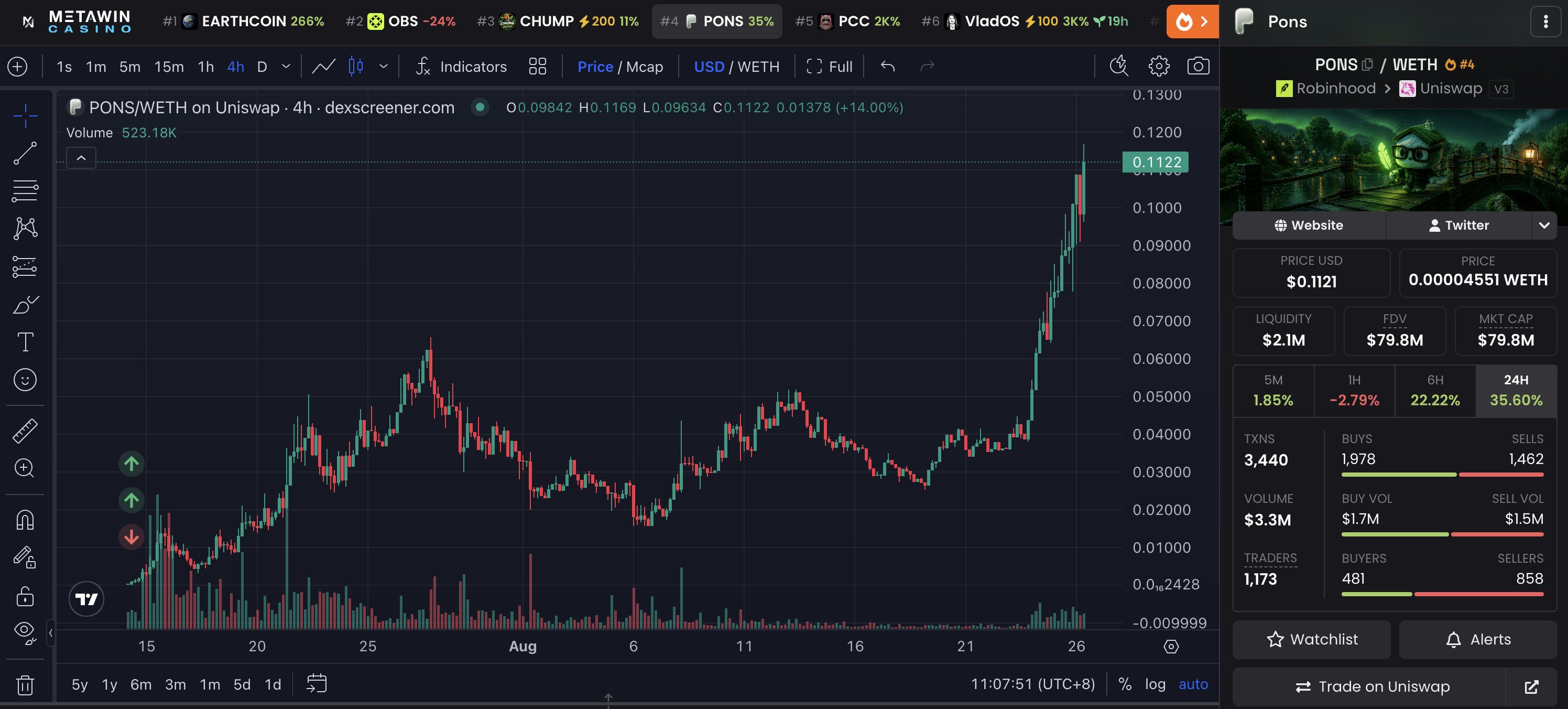
Task: Switch stats to the 6H tab
Action: 1435,391
